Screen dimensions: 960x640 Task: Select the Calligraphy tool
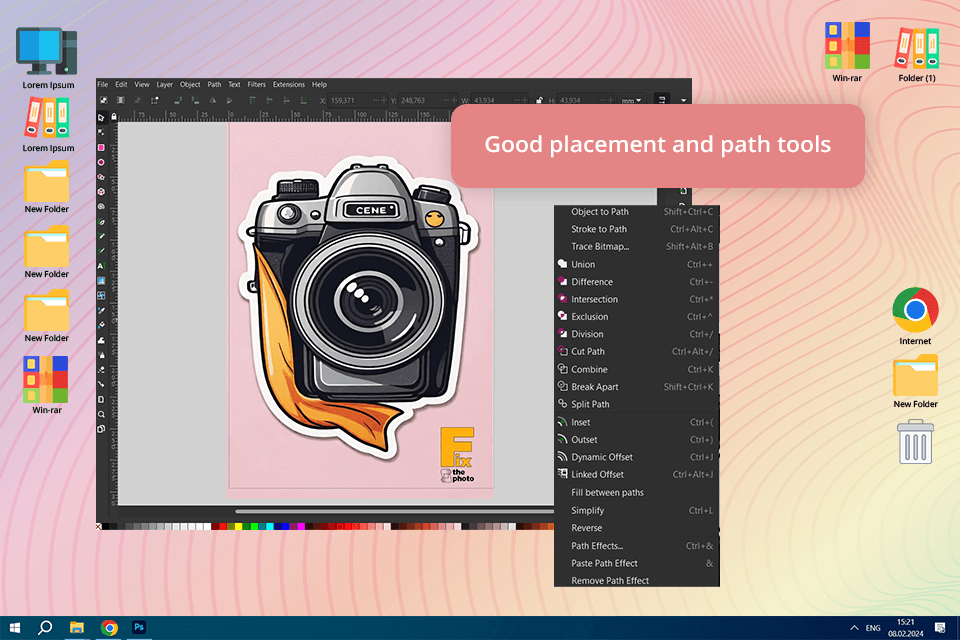[x=101, y=251]
